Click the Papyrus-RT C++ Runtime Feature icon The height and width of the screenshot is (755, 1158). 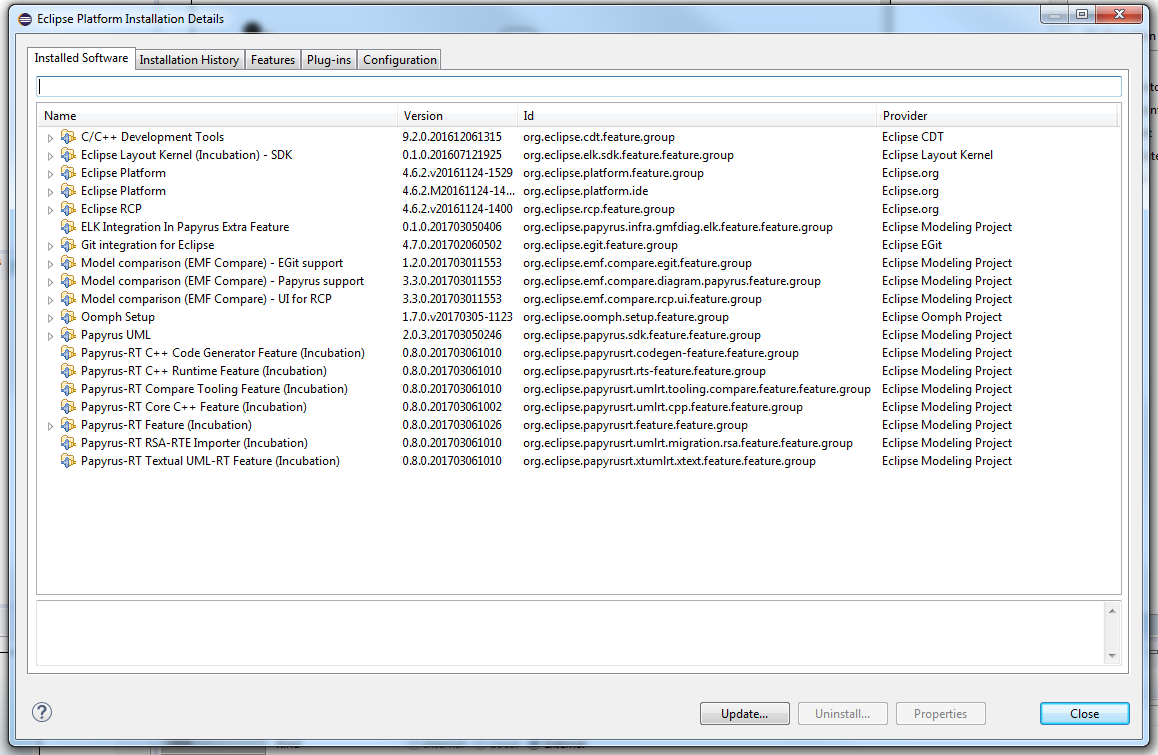[68, 371]
